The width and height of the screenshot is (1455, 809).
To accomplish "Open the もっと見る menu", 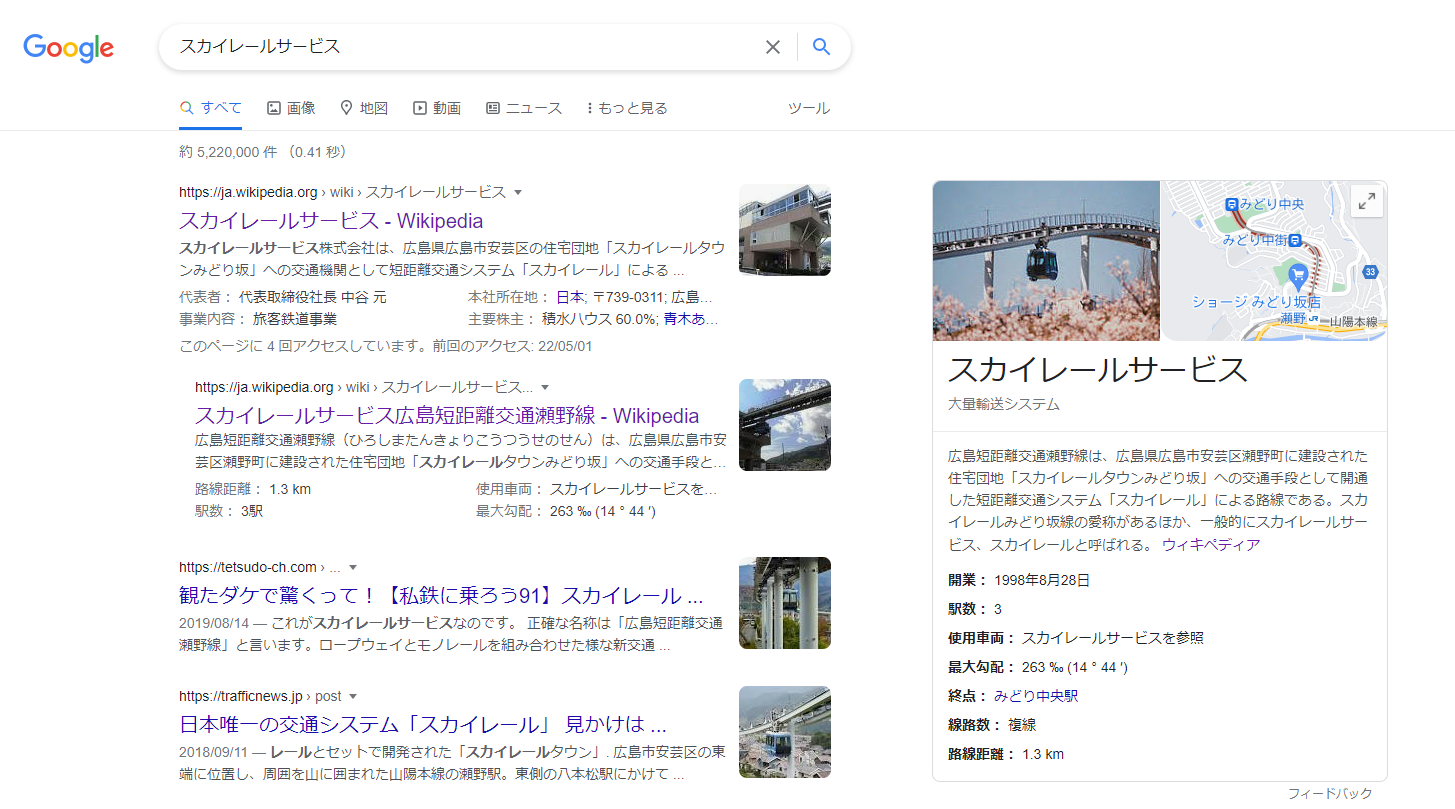I will click(x=627, y=108).
